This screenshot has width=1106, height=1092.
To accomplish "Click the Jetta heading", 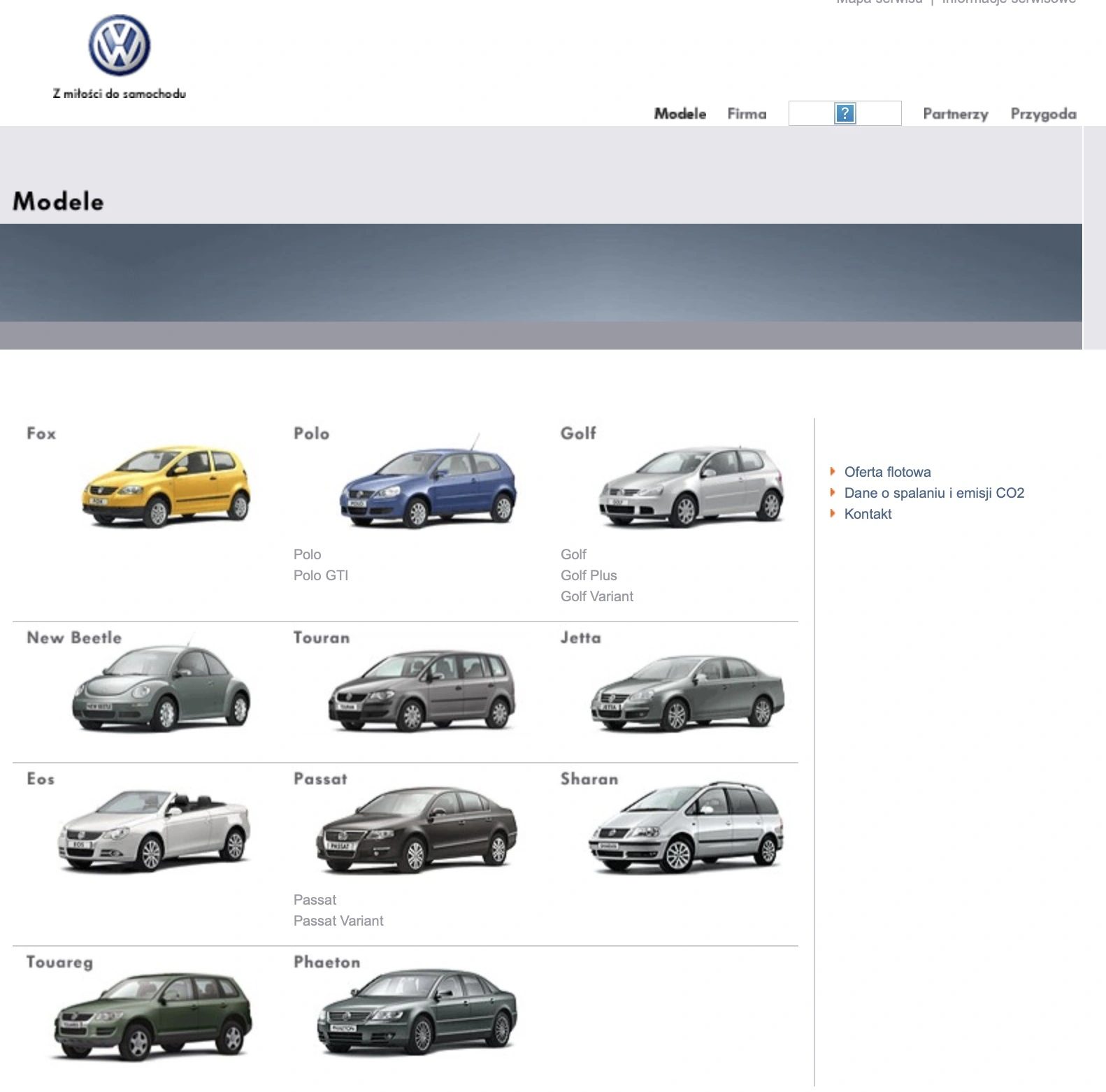I will point(581,638).
